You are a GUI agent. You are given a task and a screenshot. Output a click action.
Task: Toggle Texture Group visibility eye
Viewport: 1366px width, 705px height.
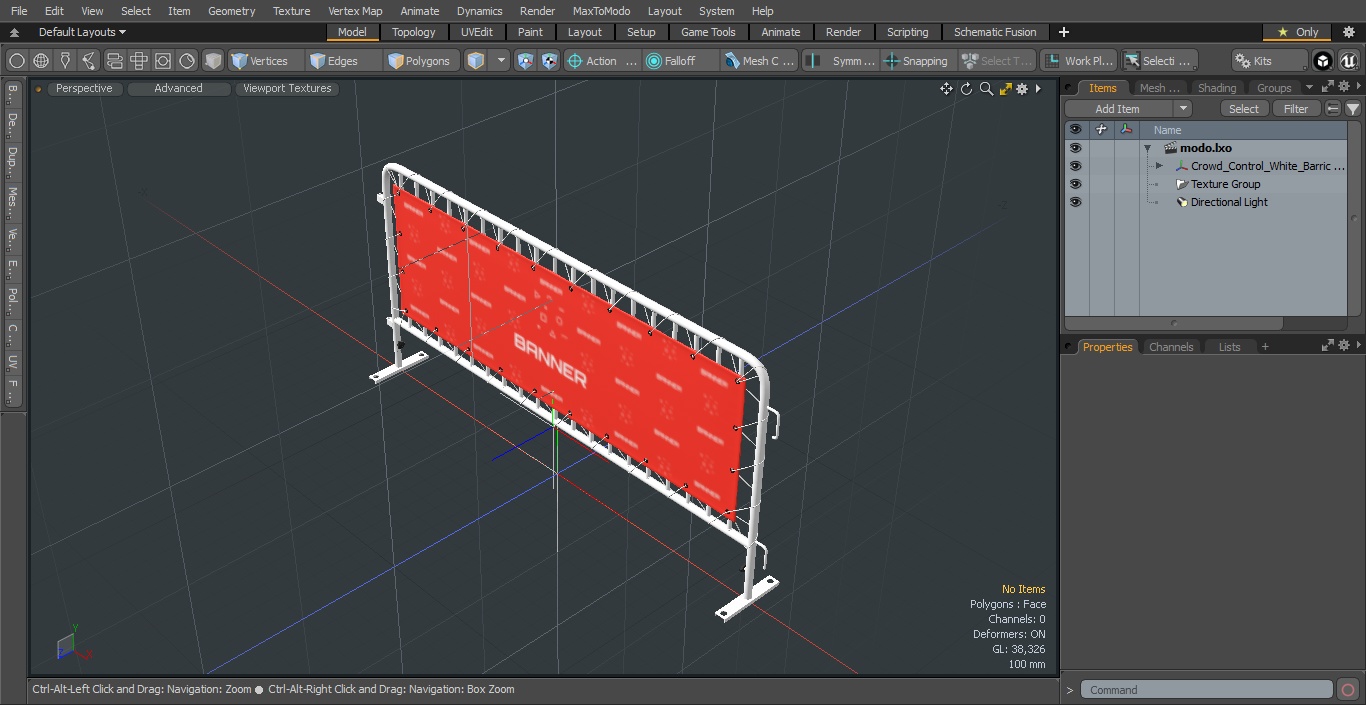pyautogui.click(x=1075, y=184)
